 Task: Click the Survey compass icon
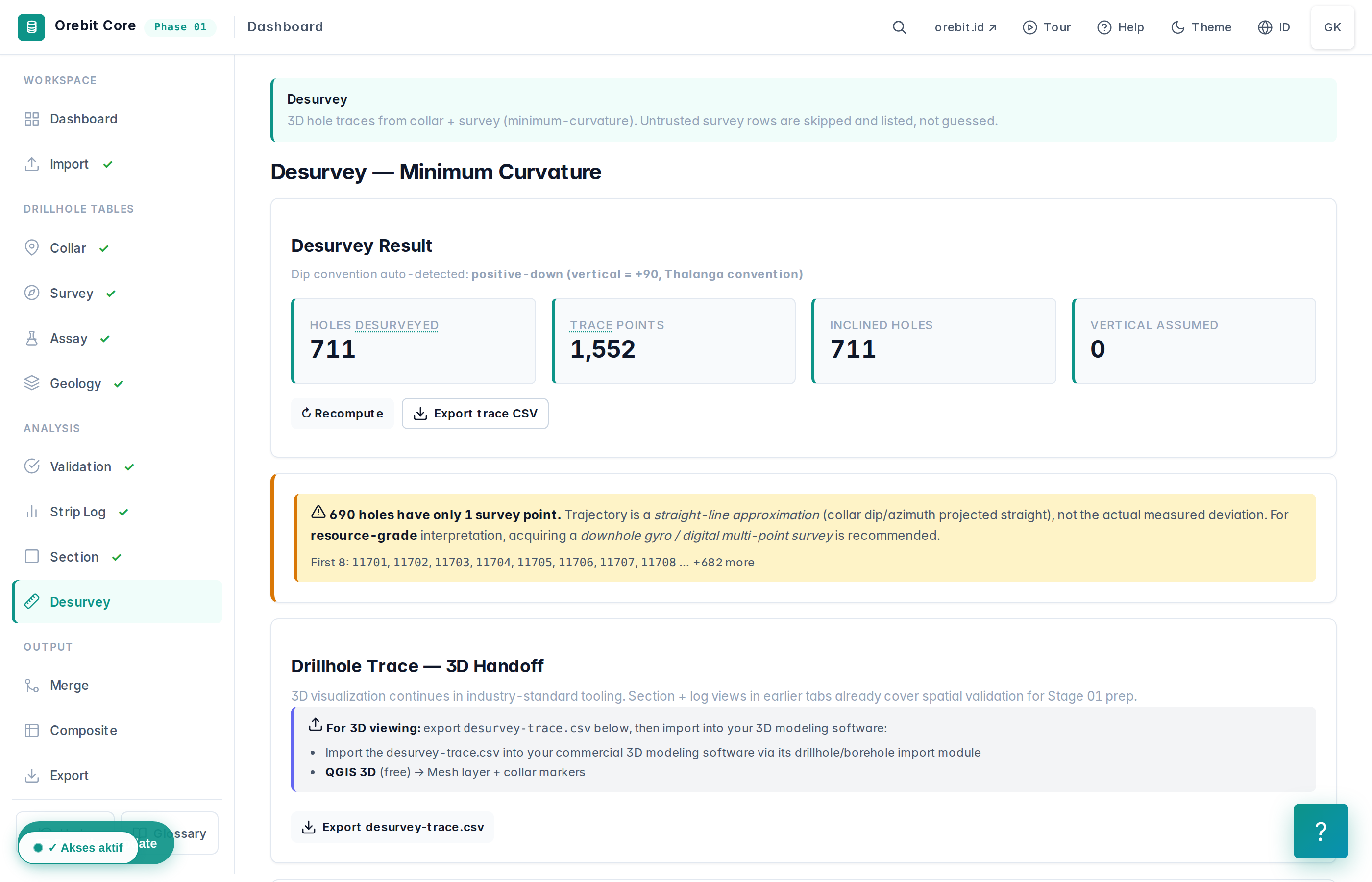pos(32,293)
